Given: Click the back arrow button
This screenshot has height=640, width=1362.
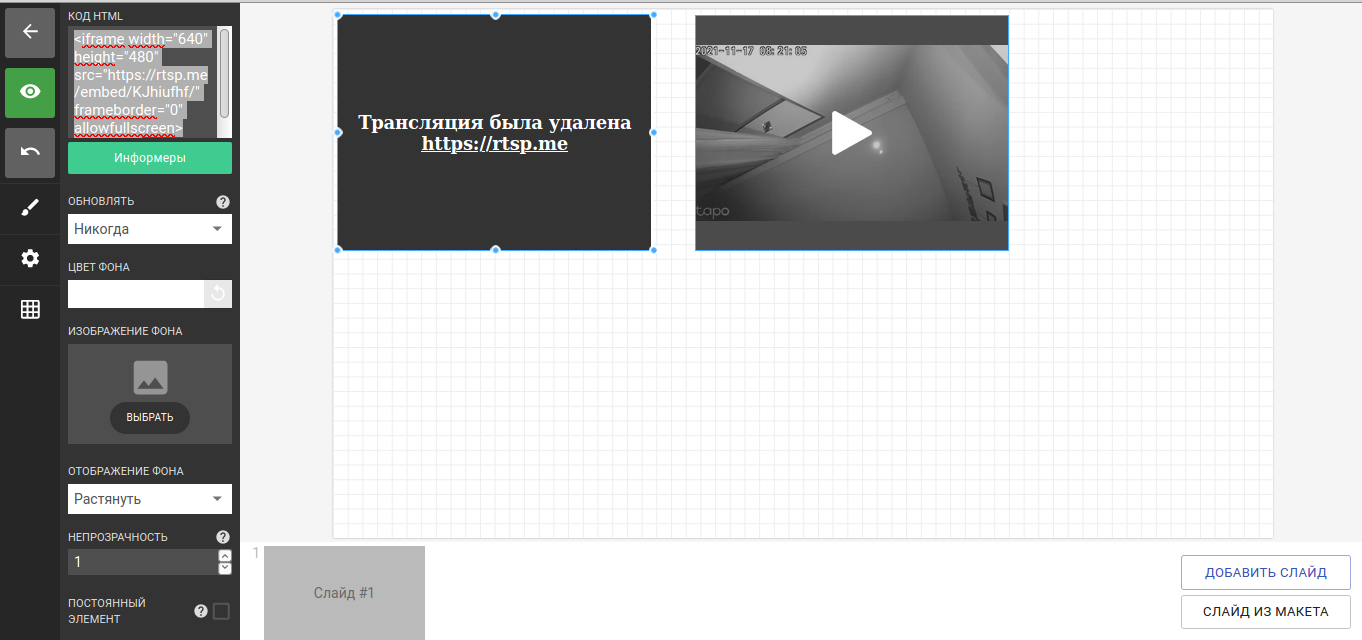Looking at the screenshot, I should pyautogui.click(x=30, y=32).
